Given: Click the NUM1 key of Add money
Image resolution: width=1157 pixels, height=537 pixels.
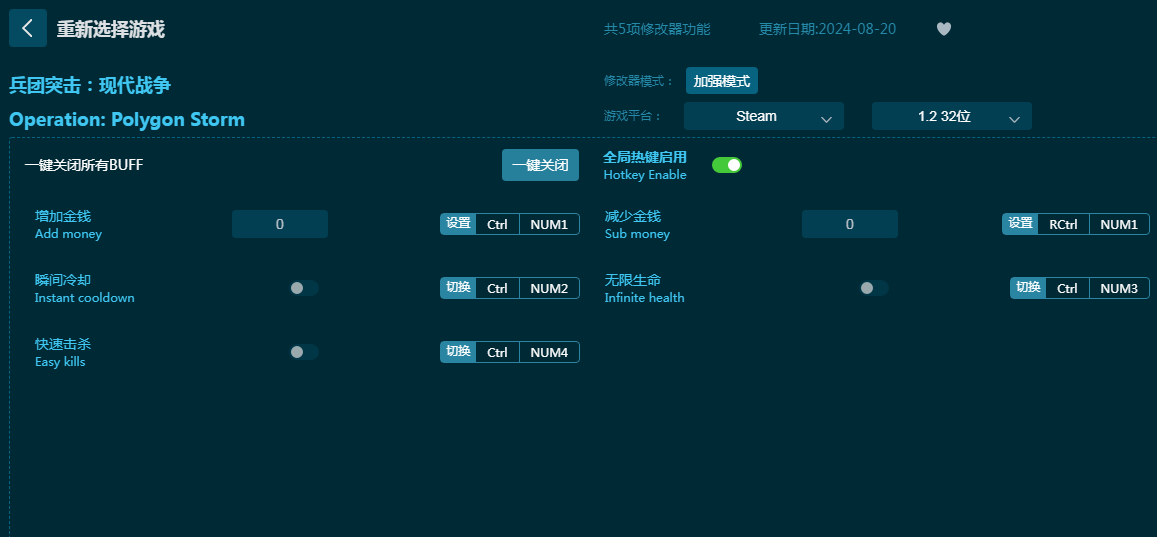Looking at the screenshot, I should pyautogui.click(x=549, y=224).
